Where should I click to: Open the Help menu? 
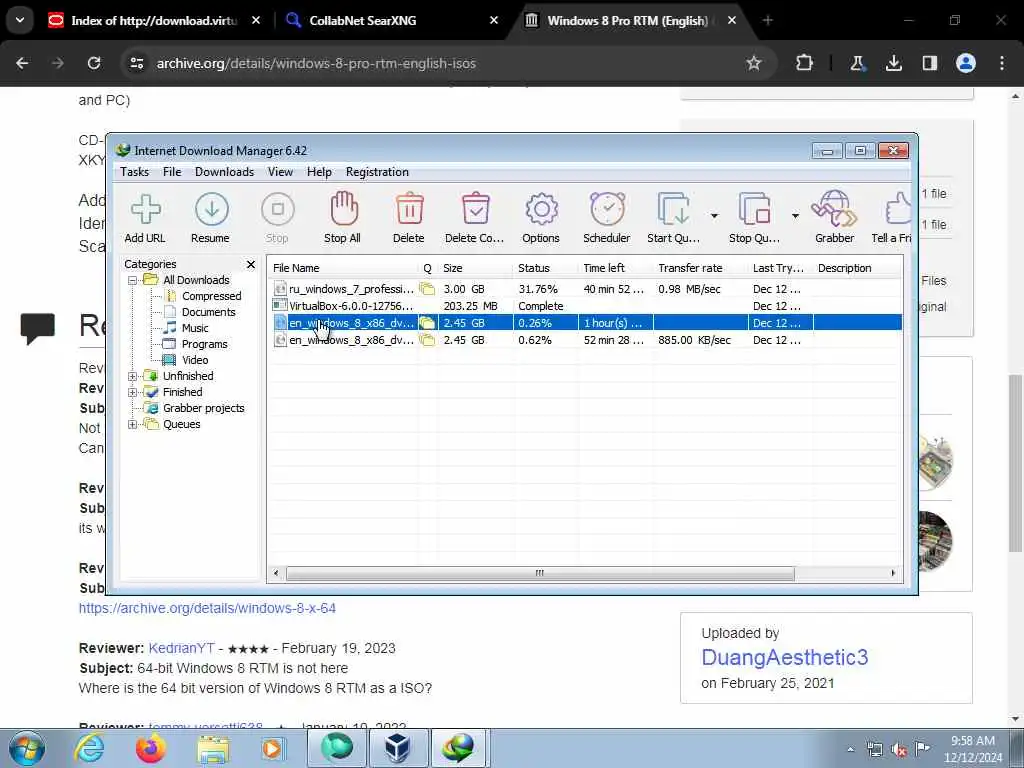(x=319, y=172)
